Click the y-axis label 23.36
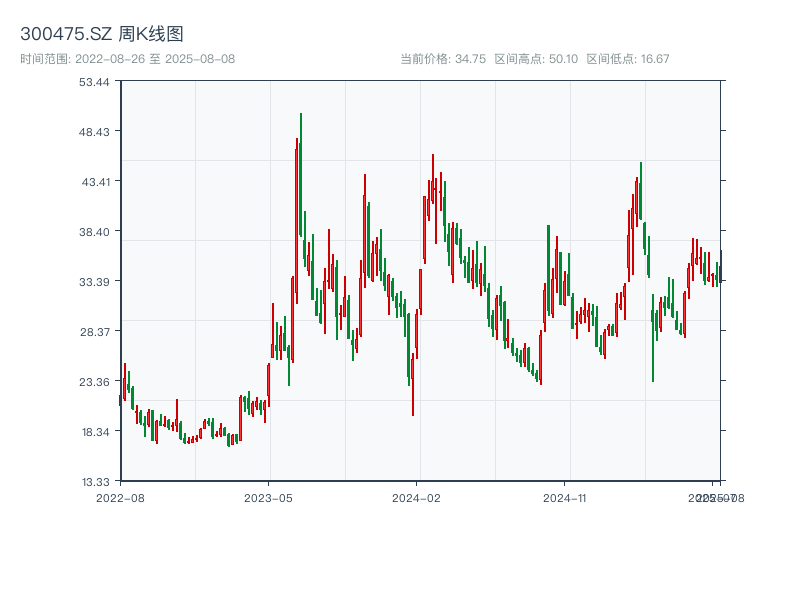Viewport: 800px width, 600px height. (x=94, y=382)
